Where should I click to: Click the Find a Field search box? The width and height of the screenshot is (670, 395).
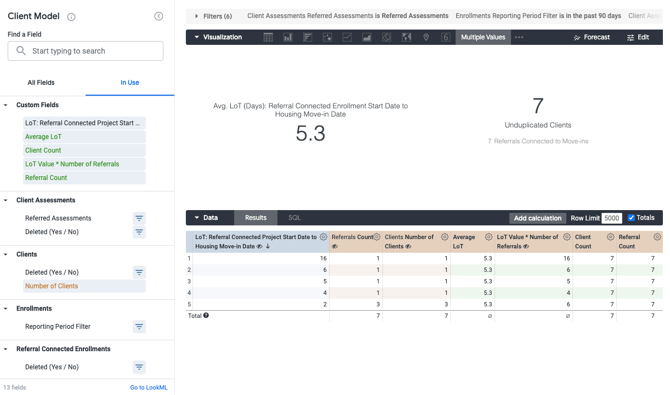tap(85, 51)
